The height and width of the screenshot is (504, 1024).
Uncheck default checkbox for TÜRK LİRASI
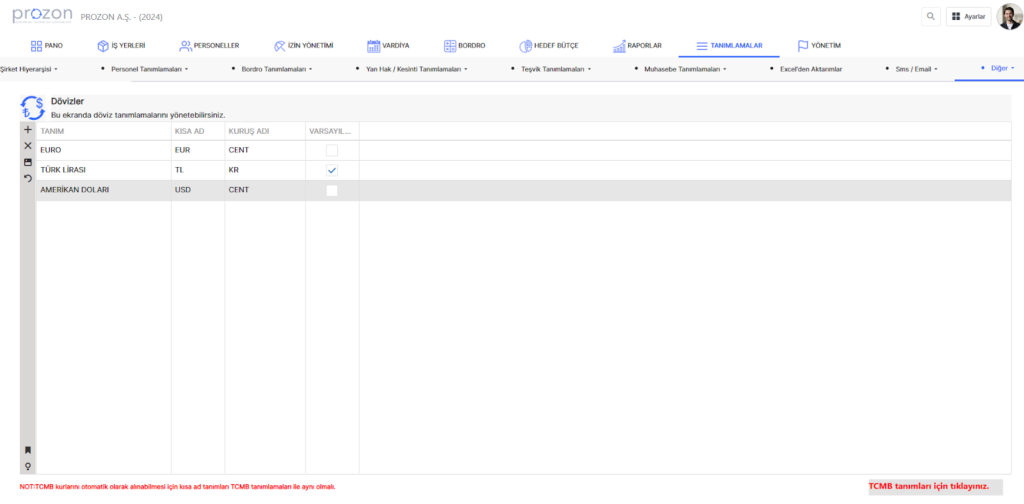coord(332,170)
